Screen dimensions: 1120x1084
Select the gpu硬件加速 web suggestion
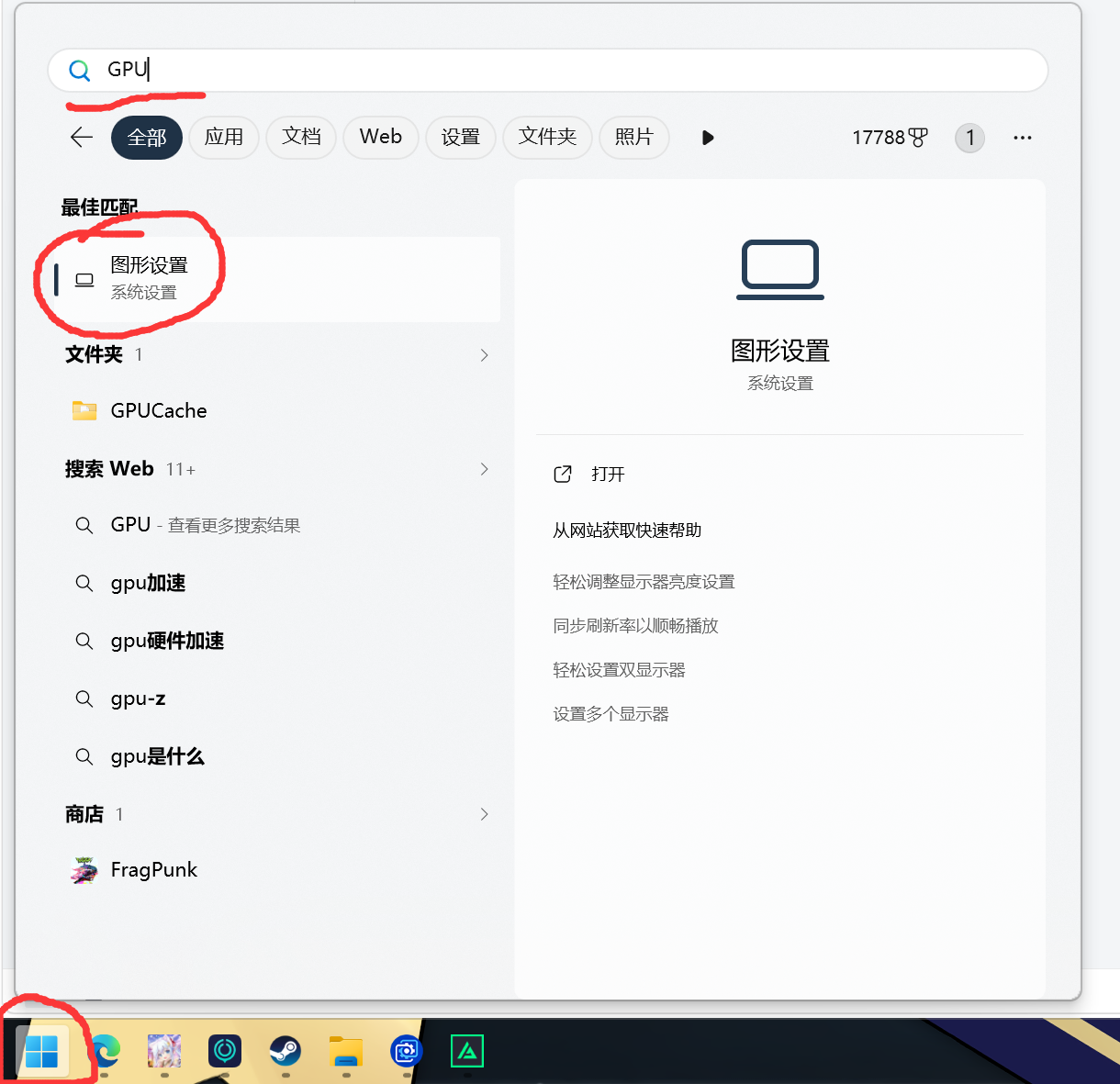[276, 641]
